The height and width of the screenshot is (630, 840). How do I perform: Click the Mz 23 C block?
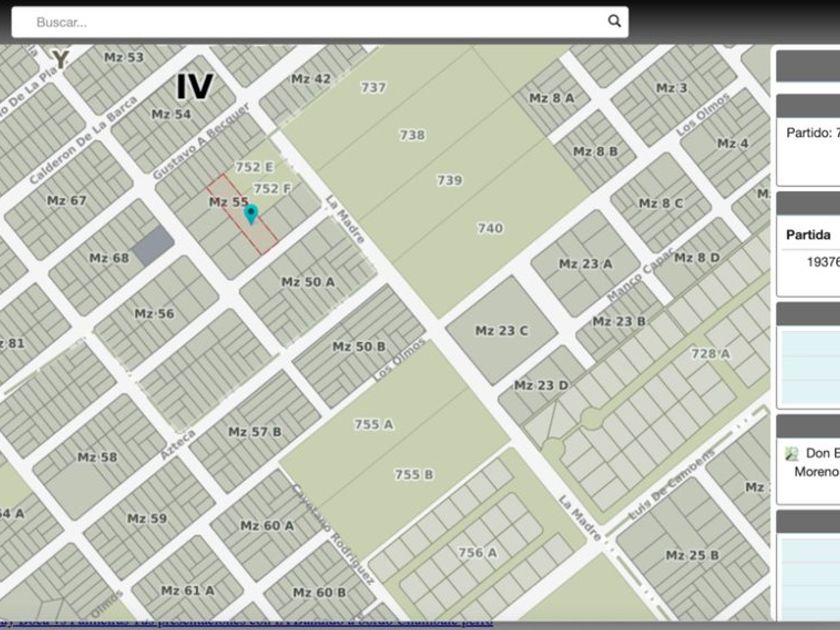[x=501, y=331]
